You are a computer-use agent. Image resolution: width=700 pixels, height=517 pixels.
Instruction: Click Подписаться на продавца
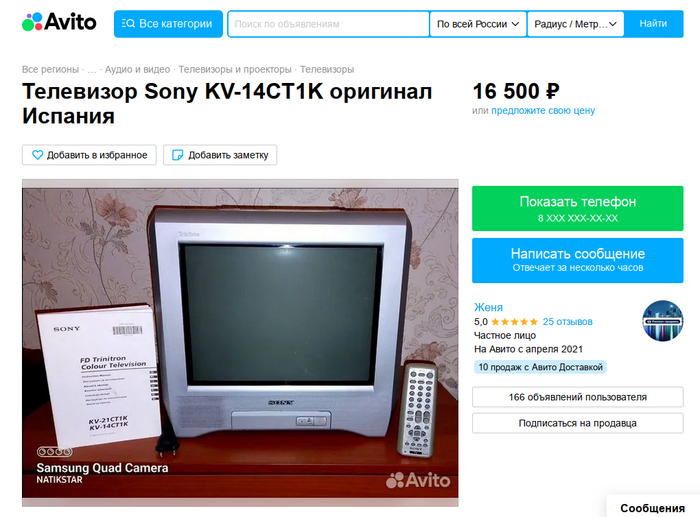[578, 423]
